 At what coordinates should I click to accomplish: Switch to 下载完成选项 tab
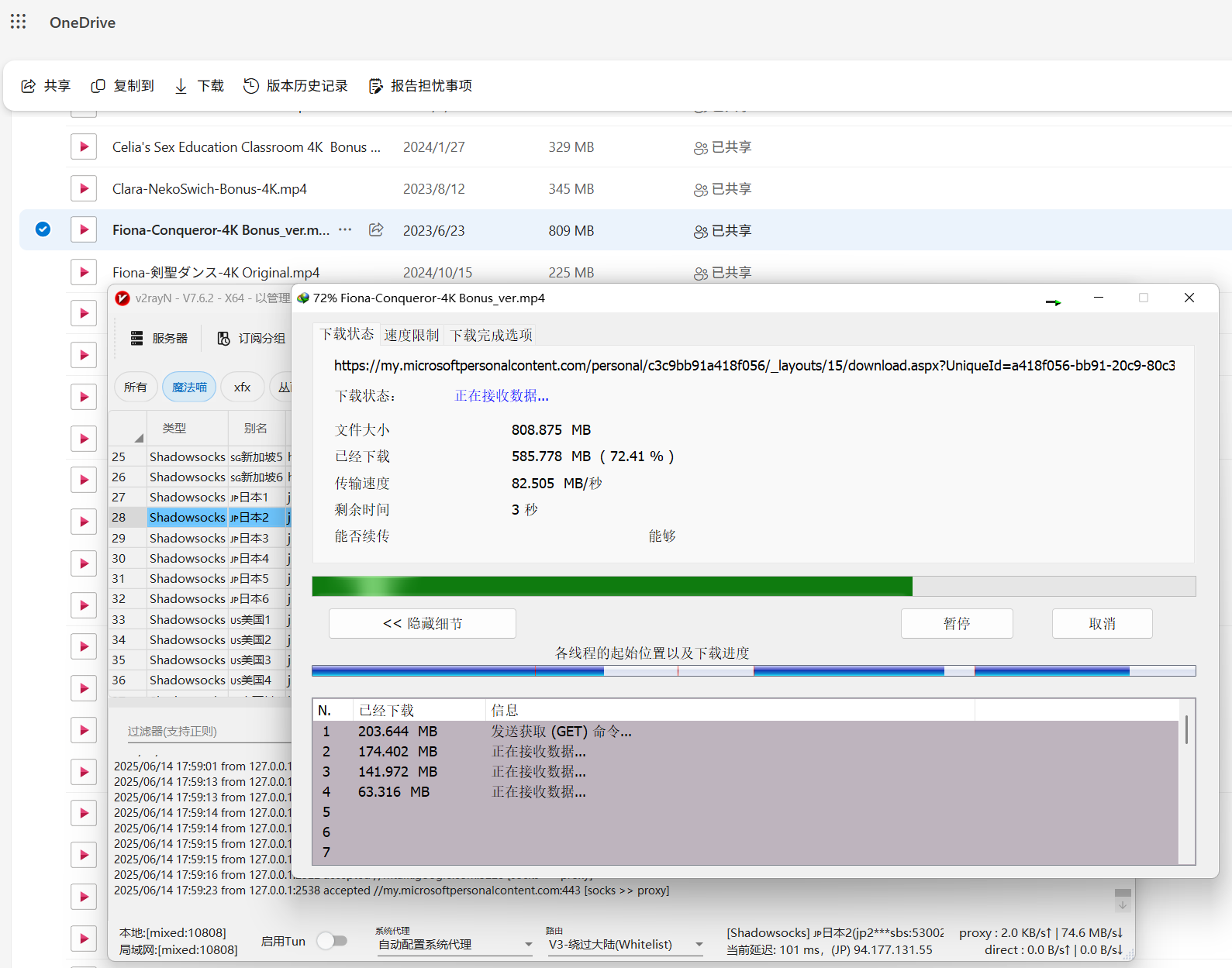pos(491,335)
